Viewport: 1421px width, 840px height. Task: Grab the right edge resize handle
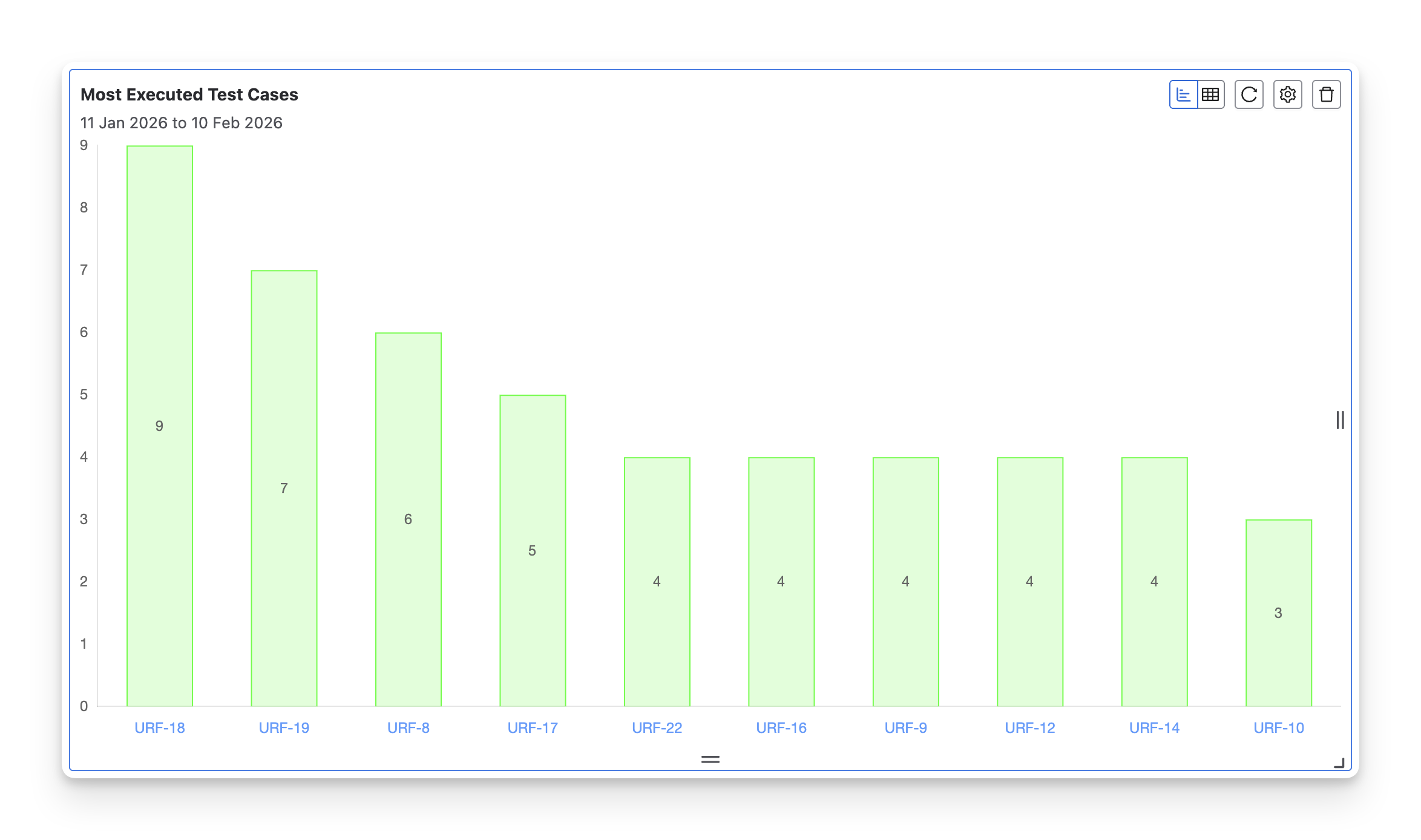pyautogui.click(x=1340, y=420)
